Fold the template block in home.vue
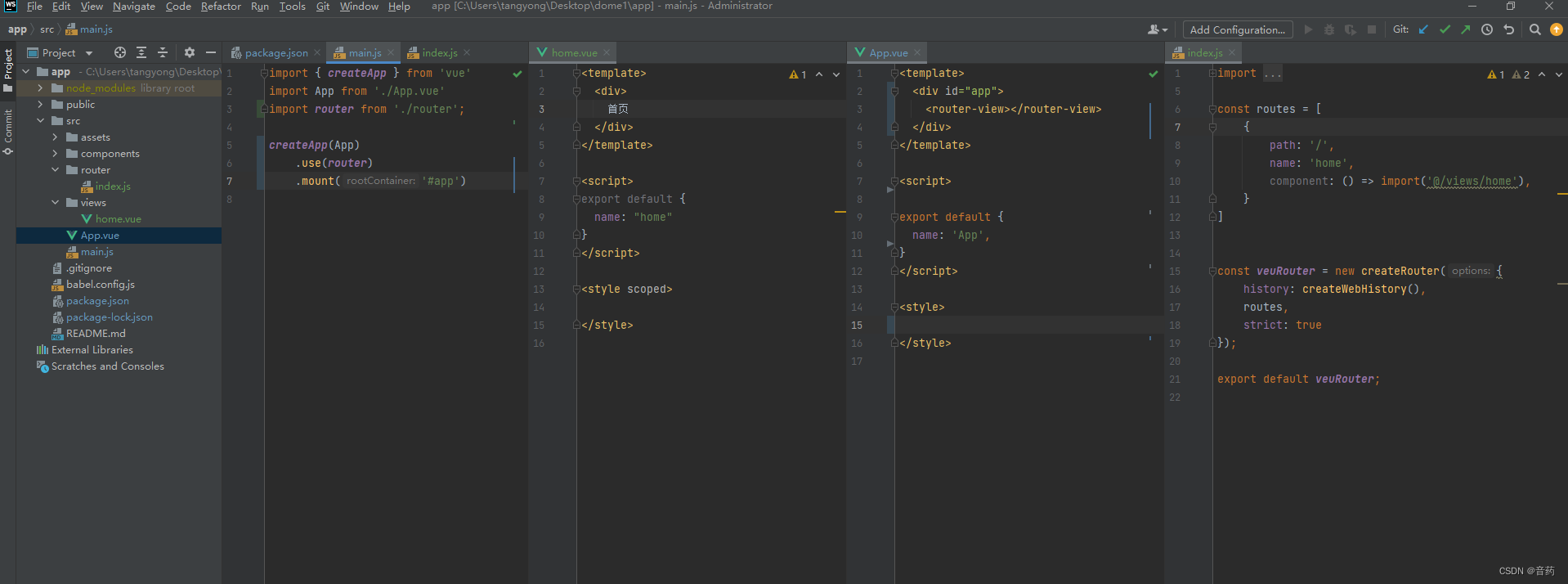The width and height of the screenshot is (1568, 584). [576, 74]
